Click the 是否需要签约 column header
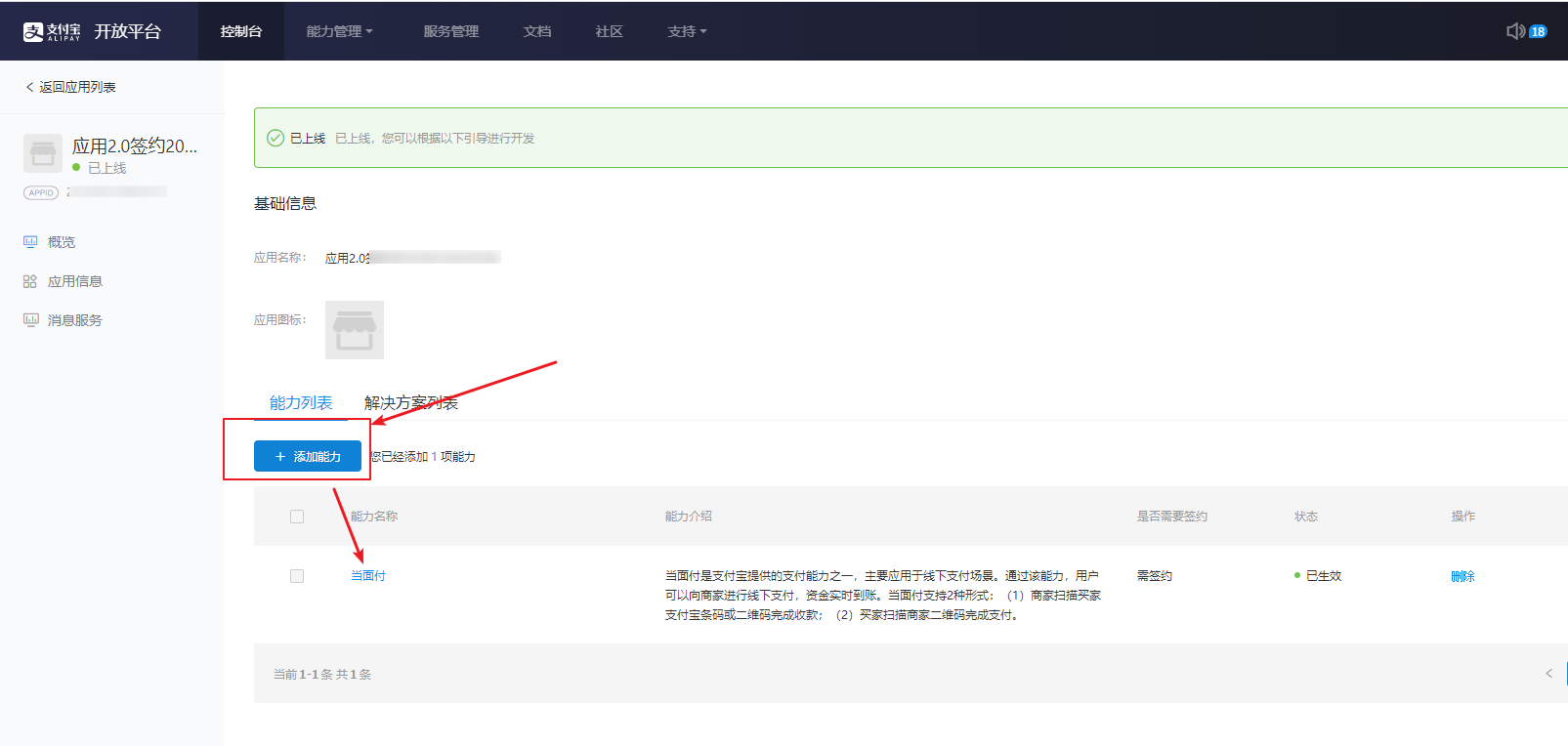This screenshot has width=1568, height=746. 1172,517
